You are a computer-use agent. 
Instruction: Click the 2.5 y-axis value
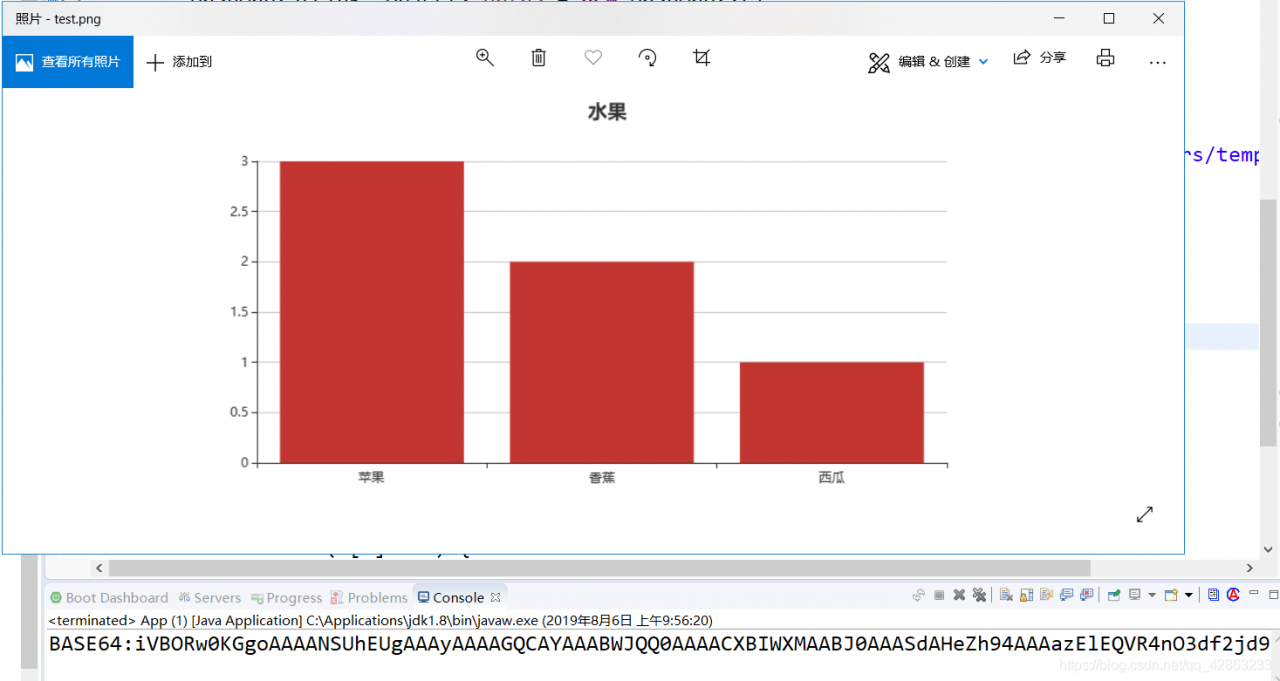[238, 211]
